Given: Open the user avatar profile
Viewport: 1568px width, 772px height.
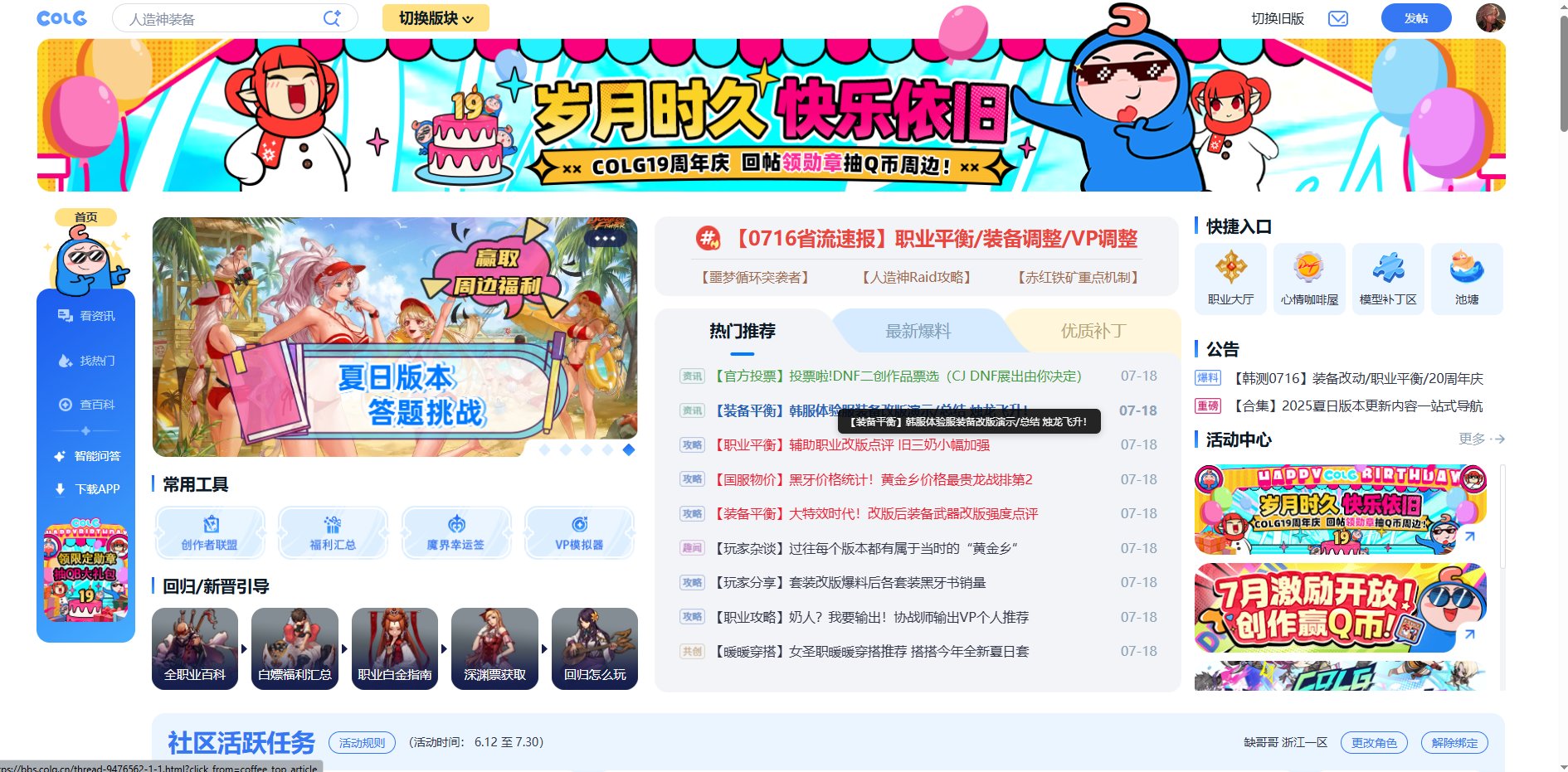Looking at the screenshot, I should [1490, 17].
